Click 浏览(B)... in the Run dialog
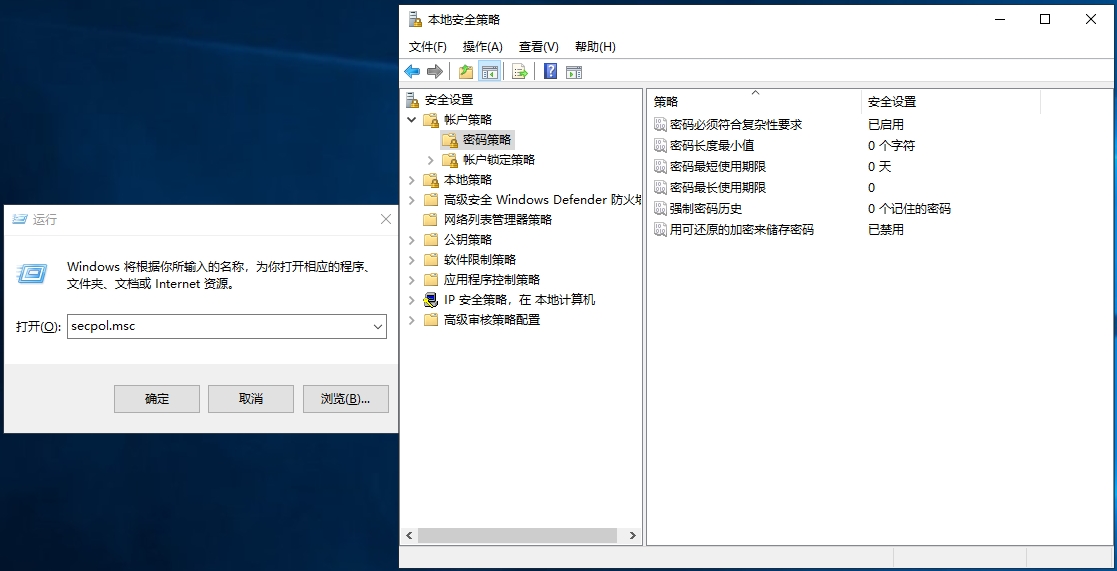1117x571 pixels. [x=346, y=399]
